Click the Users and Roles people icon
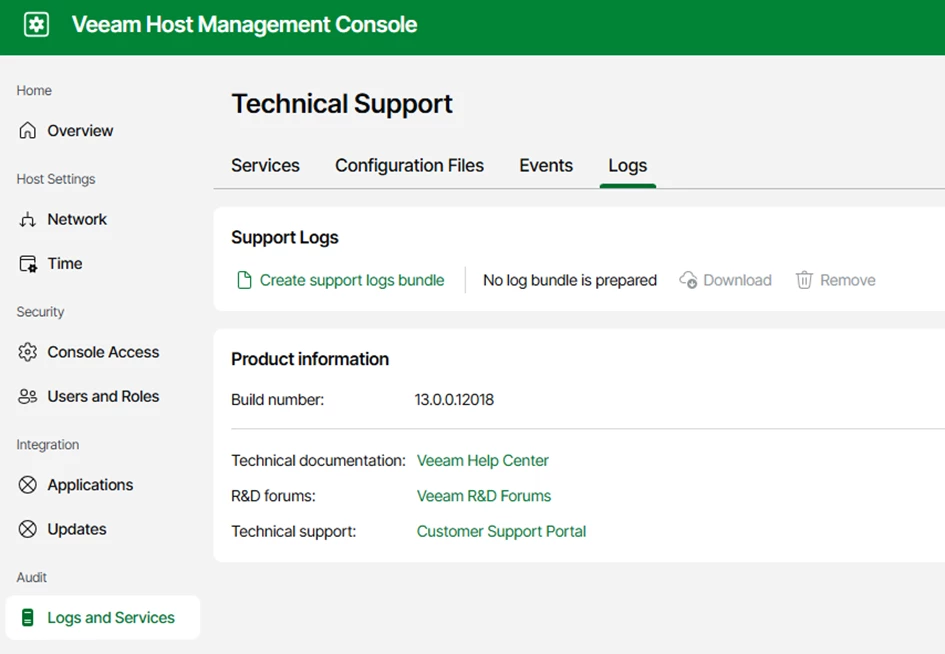 point(28,397)
